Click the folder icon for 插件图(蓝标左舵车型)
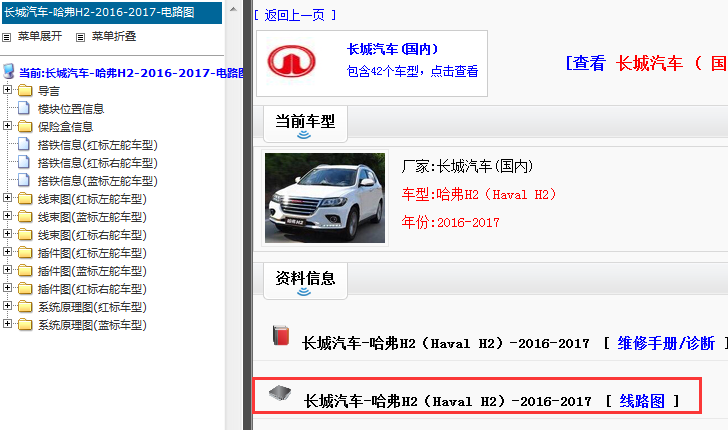The width and height of the screenshot is (728, 430). click(x=25, y=271)
